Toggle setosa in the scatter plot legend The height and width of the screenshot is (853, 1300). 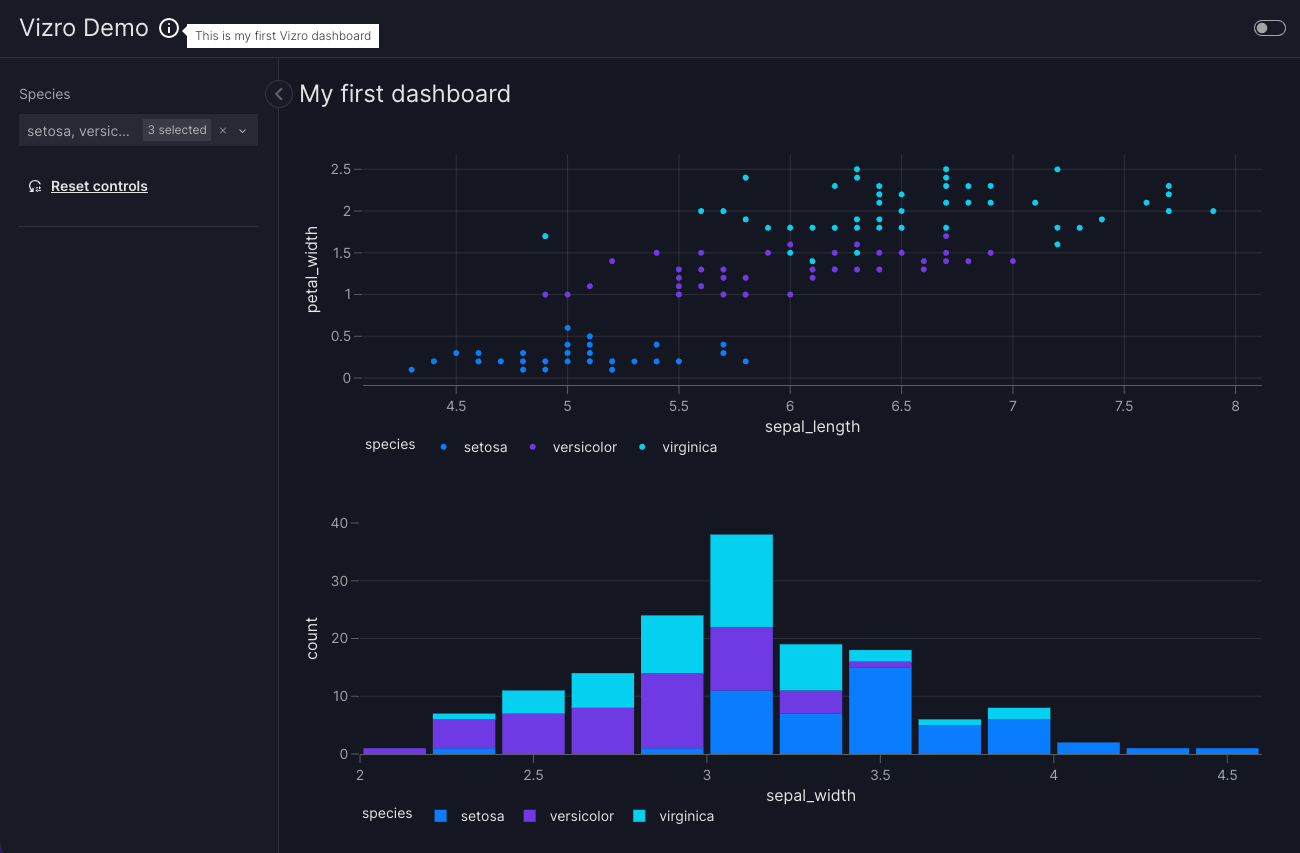point(475,447)
